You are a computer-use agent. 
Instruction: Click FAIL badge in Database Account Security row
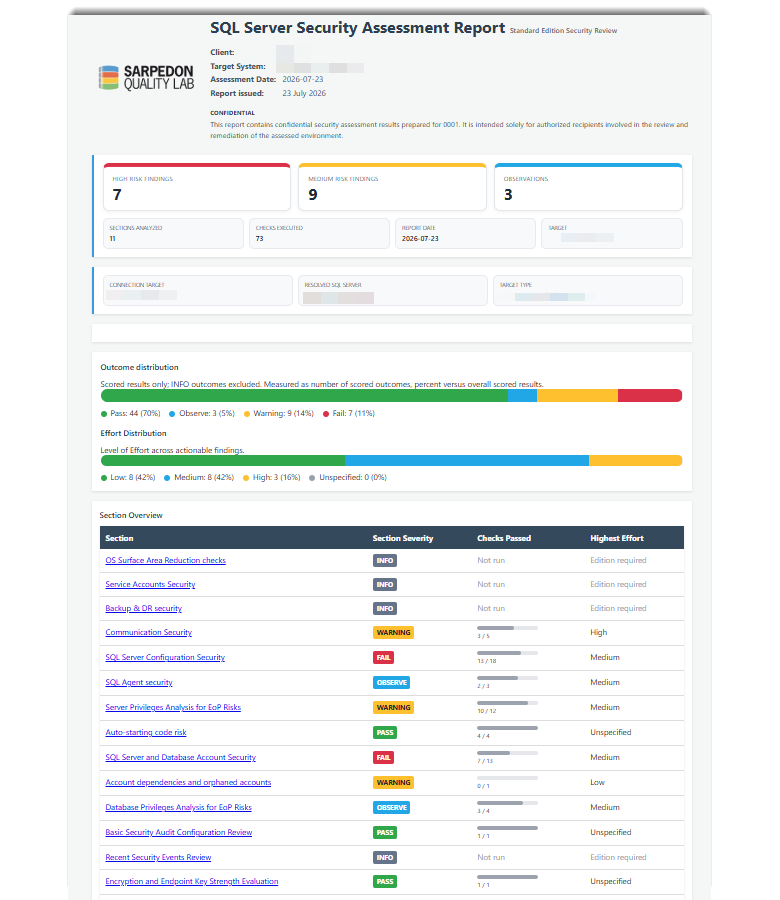point(383,758)
